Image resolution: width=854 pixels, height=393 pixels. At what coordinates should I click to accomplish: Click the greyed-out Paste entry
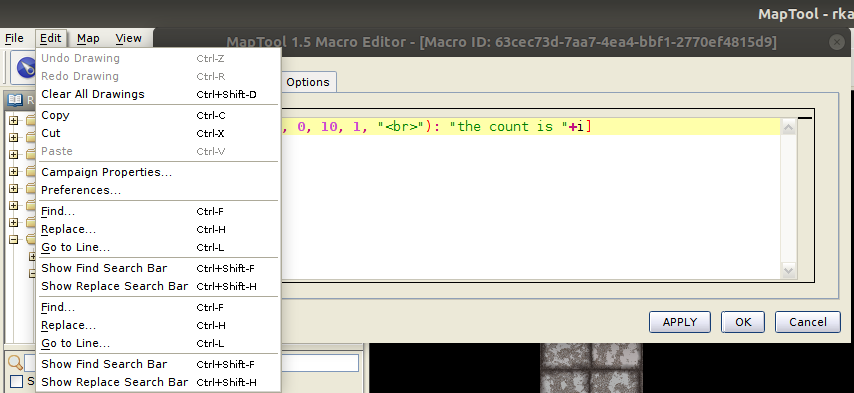point(158,151)
